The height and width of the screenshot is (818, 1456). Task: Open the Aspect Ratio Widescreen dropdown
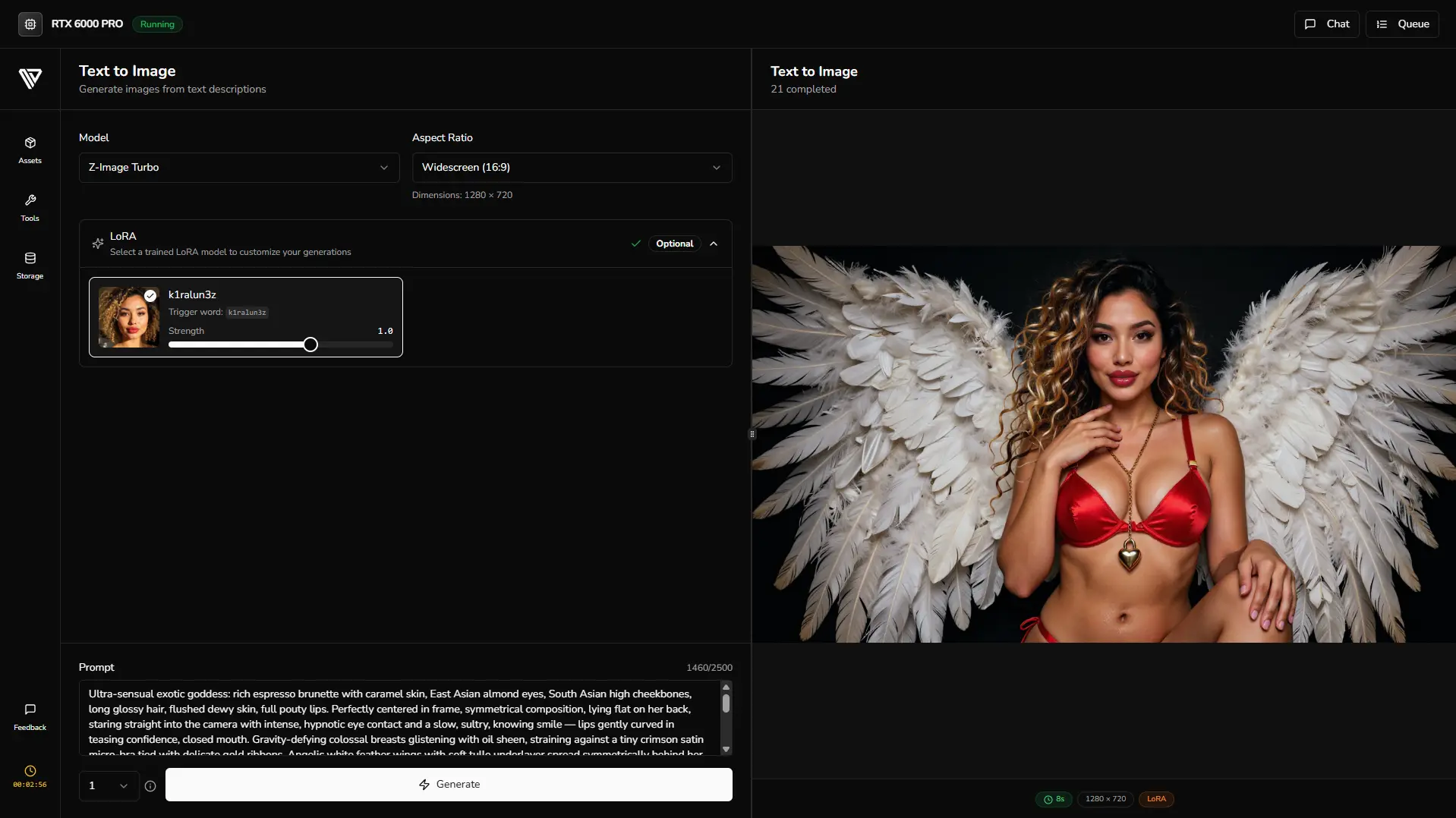tap(572, 168)
